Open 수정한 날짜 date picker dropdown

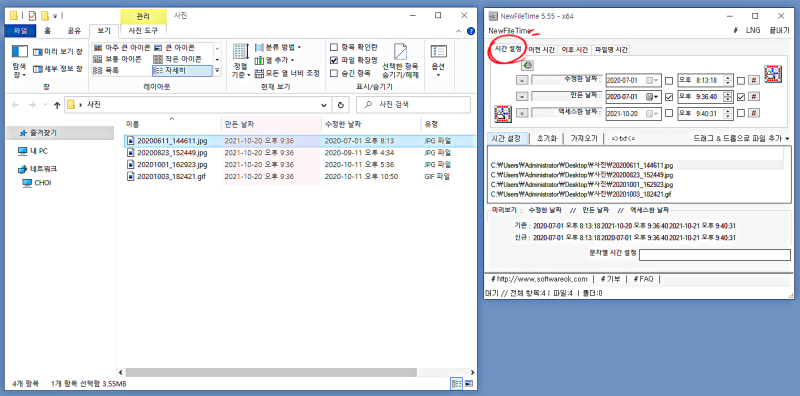[x=653, y=81]
